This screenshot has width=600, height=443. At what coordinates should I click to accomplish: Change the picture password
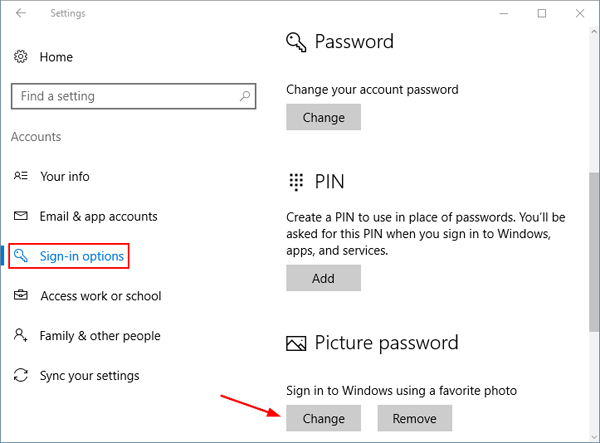tap(323, 417)
